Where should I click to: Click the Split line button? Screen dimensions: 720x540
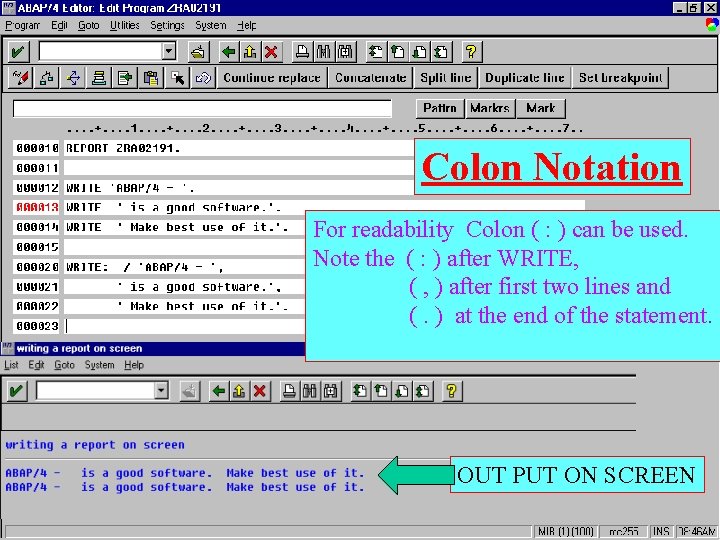pos(445,78)
